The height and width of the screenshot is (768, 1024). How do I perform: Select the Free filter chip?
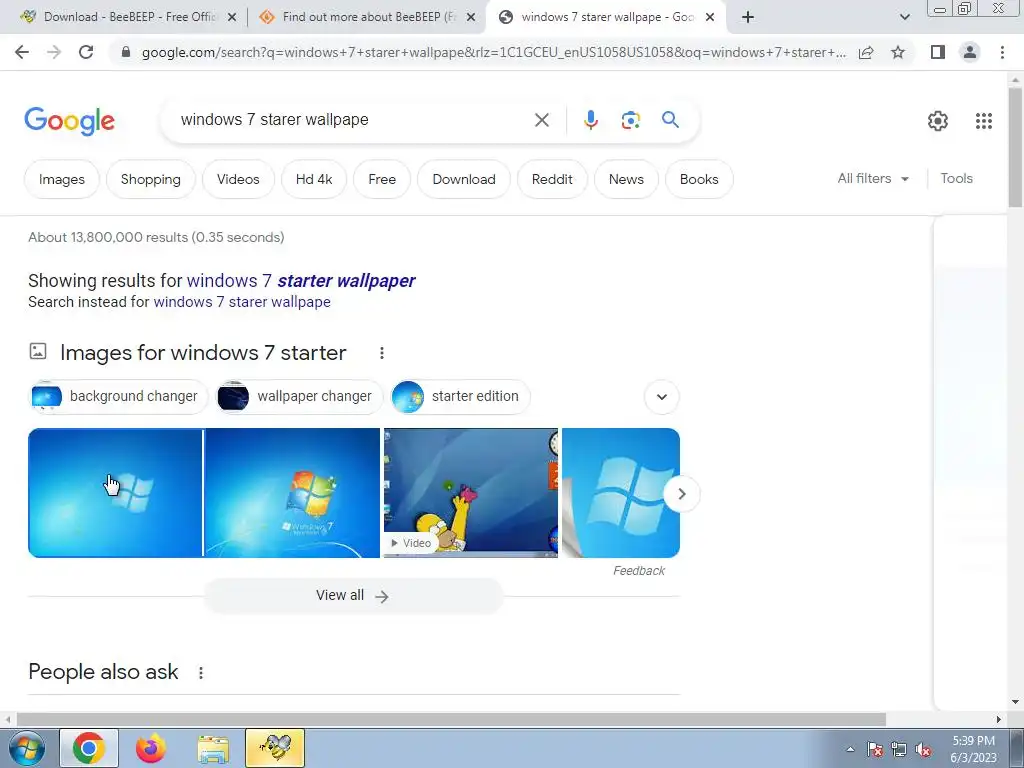382,179
